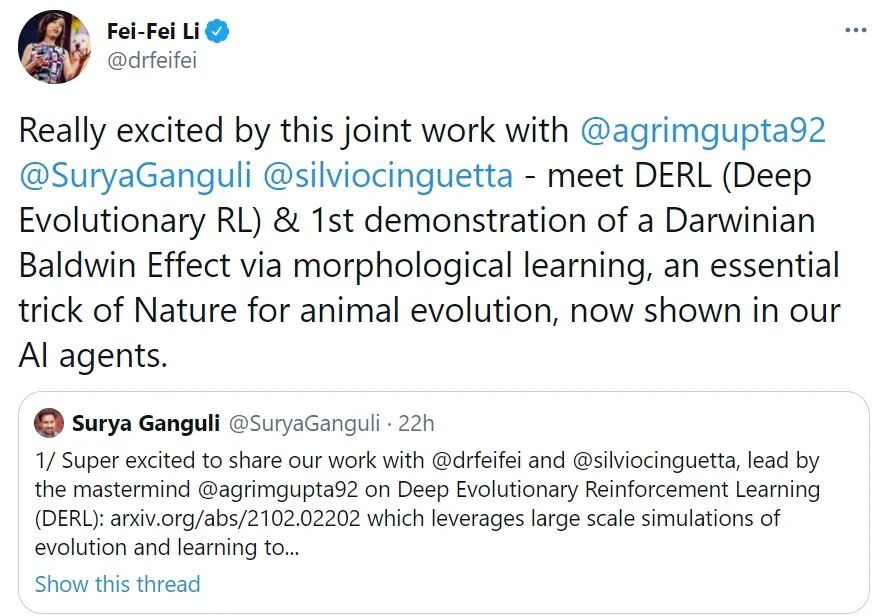Viewport: 893px width, 616px height.
Task: Expand with Show this thread
Action: click(117, 584)
